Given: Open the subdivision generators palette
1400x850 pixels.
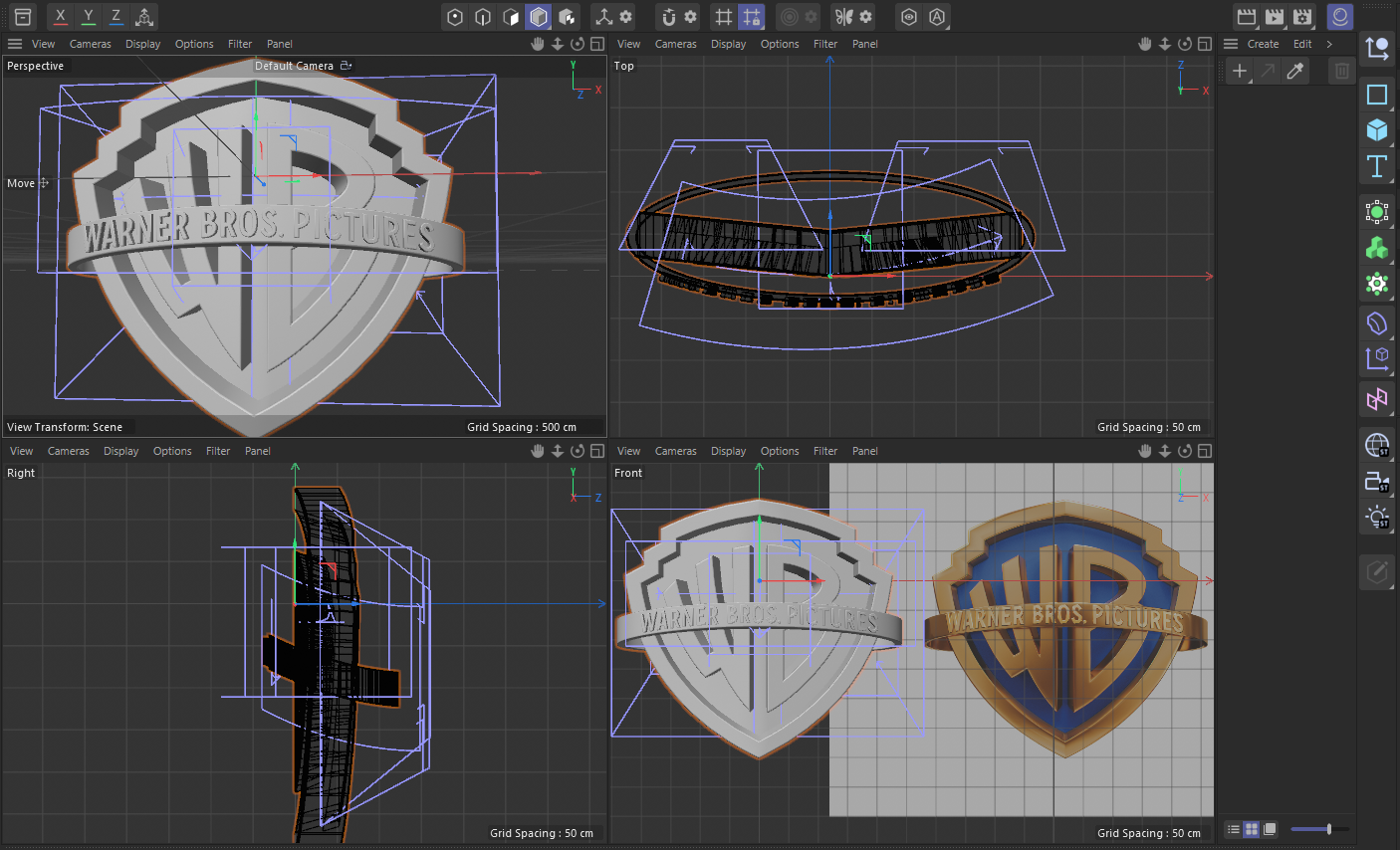Looking at the screenshot, I should pos(1377,212).
